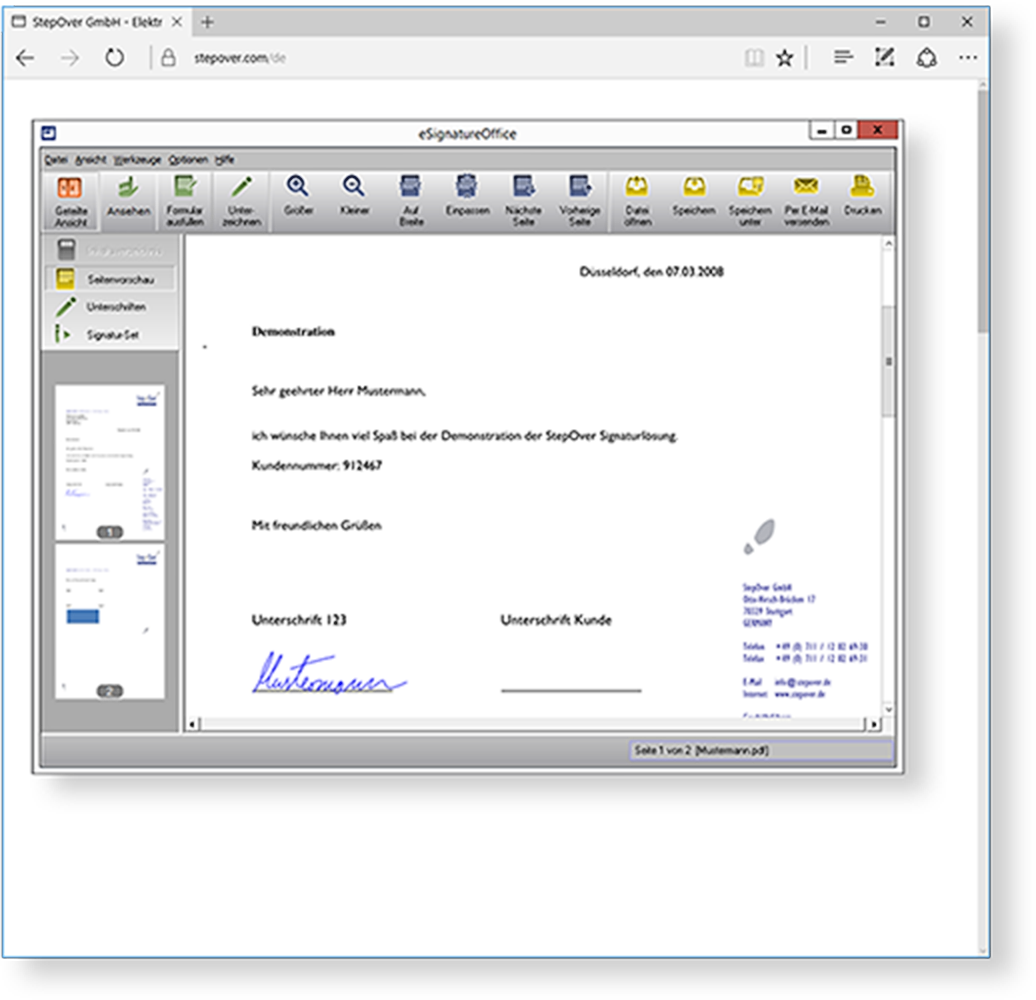Open the Datei menu

point(56,160)
